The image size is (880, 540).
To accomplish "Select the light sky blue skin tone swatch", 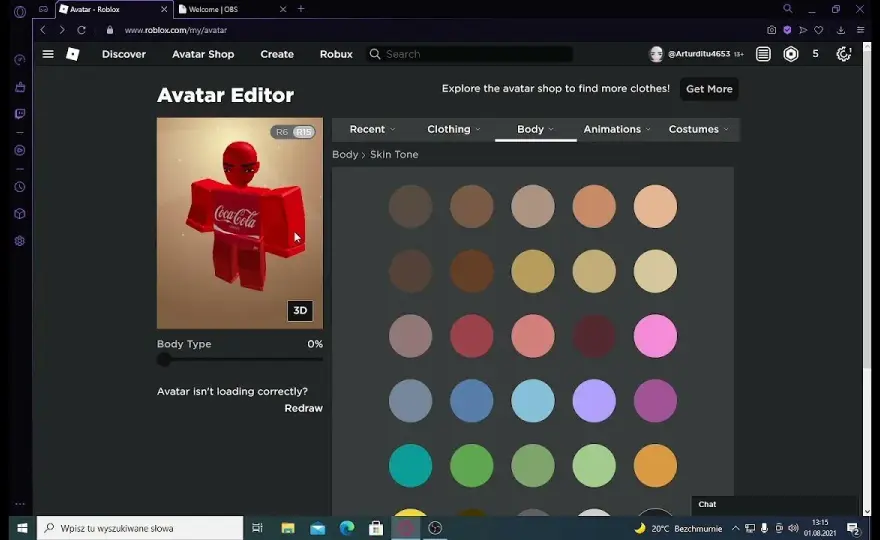I will tap(533, 401).
